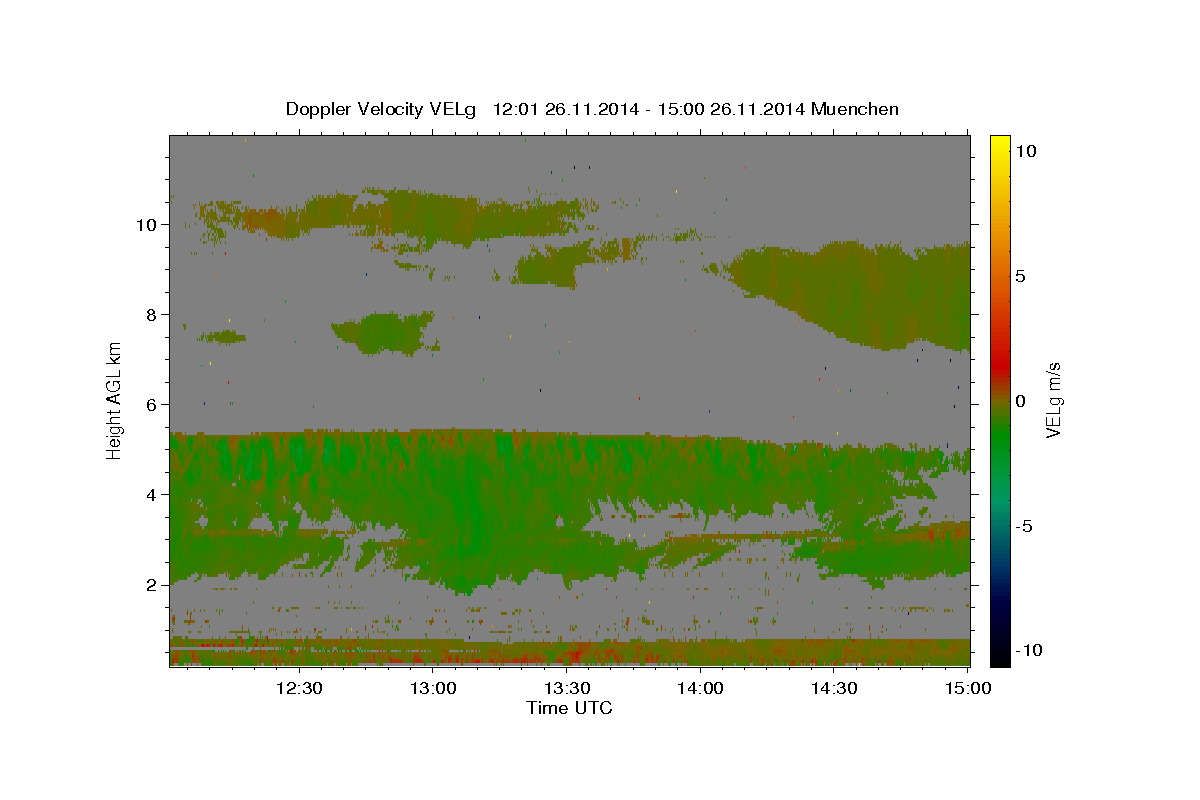Click the 'Time UTC' axis title
The height and width of the screenshot is (800, 1200).
[x=569, y=708]
